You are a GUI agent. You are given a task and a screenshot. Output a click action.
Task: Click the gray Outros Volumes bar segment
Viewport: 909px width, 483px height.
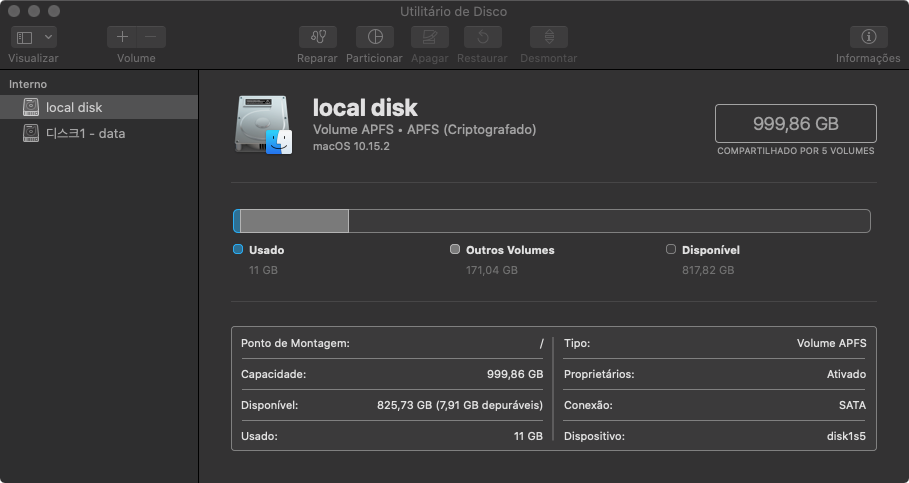click(x=294, y=221)
